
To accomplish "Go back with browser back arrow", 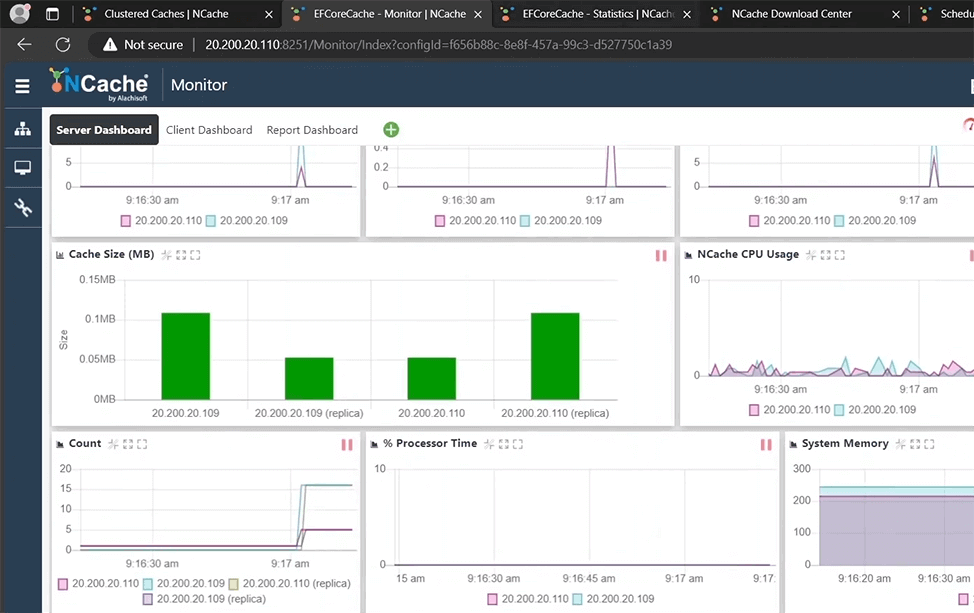I will (24, 45).
